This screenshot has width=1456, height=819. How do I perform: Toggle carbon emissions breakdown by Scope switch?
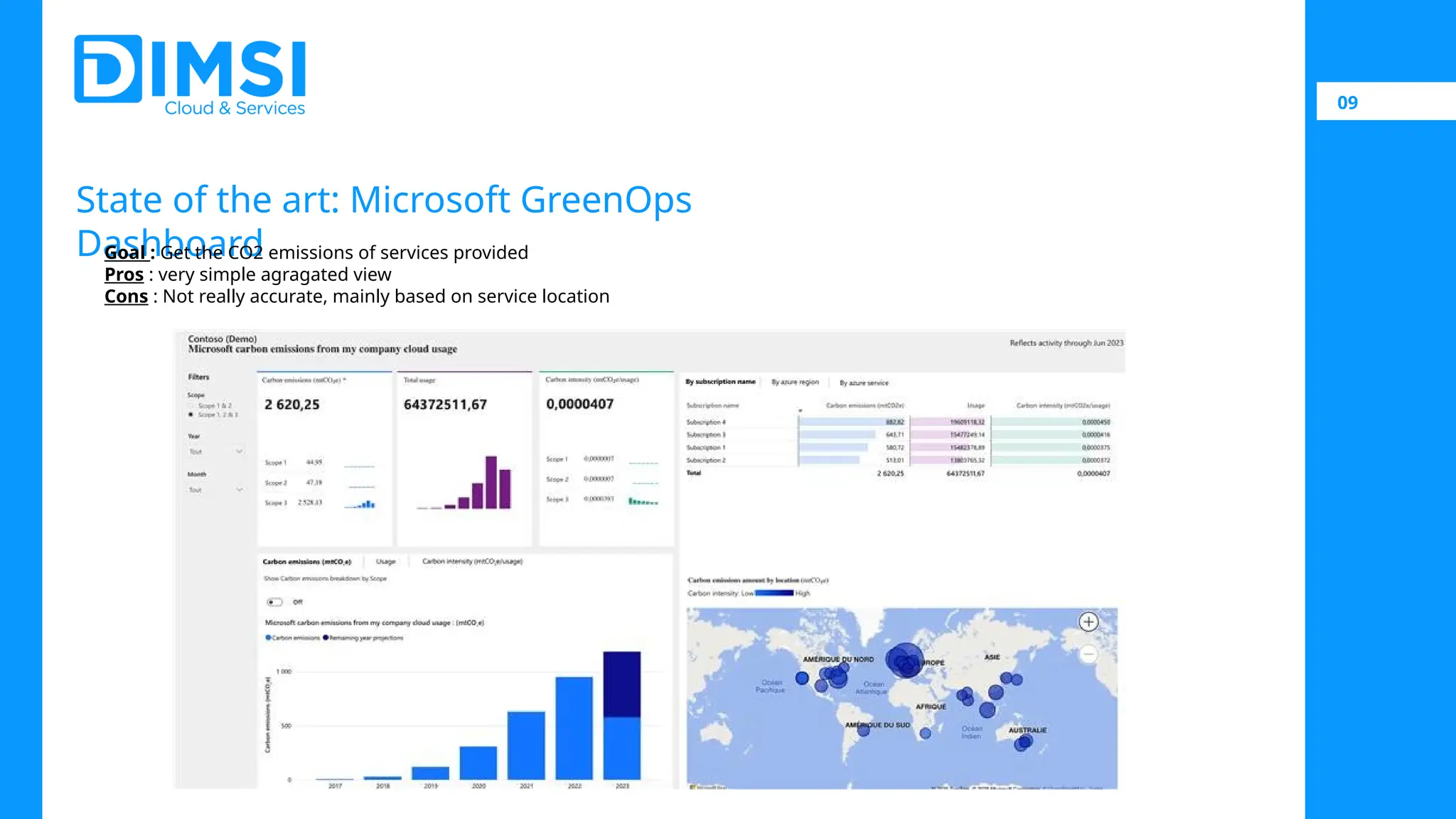(x=274, y=602)
